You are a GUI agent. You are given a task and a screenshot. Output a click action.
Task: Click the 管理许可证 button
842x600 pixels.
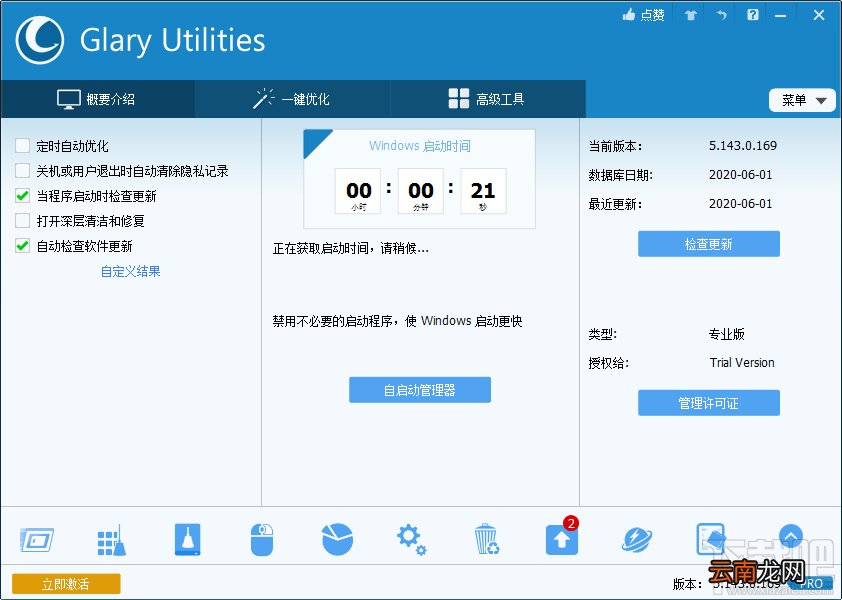(x=709, y=403)
